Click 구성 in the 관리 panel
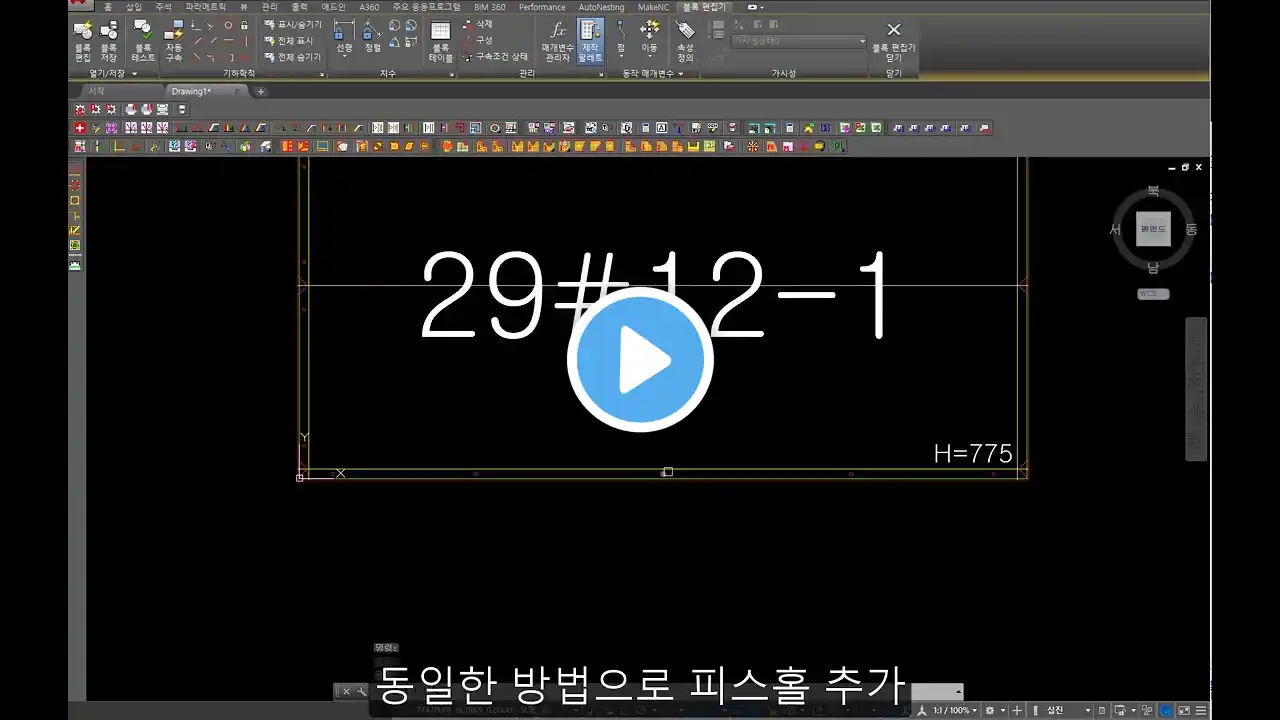This screenshot has width=1280, height=720. click(x=478, y=41)
